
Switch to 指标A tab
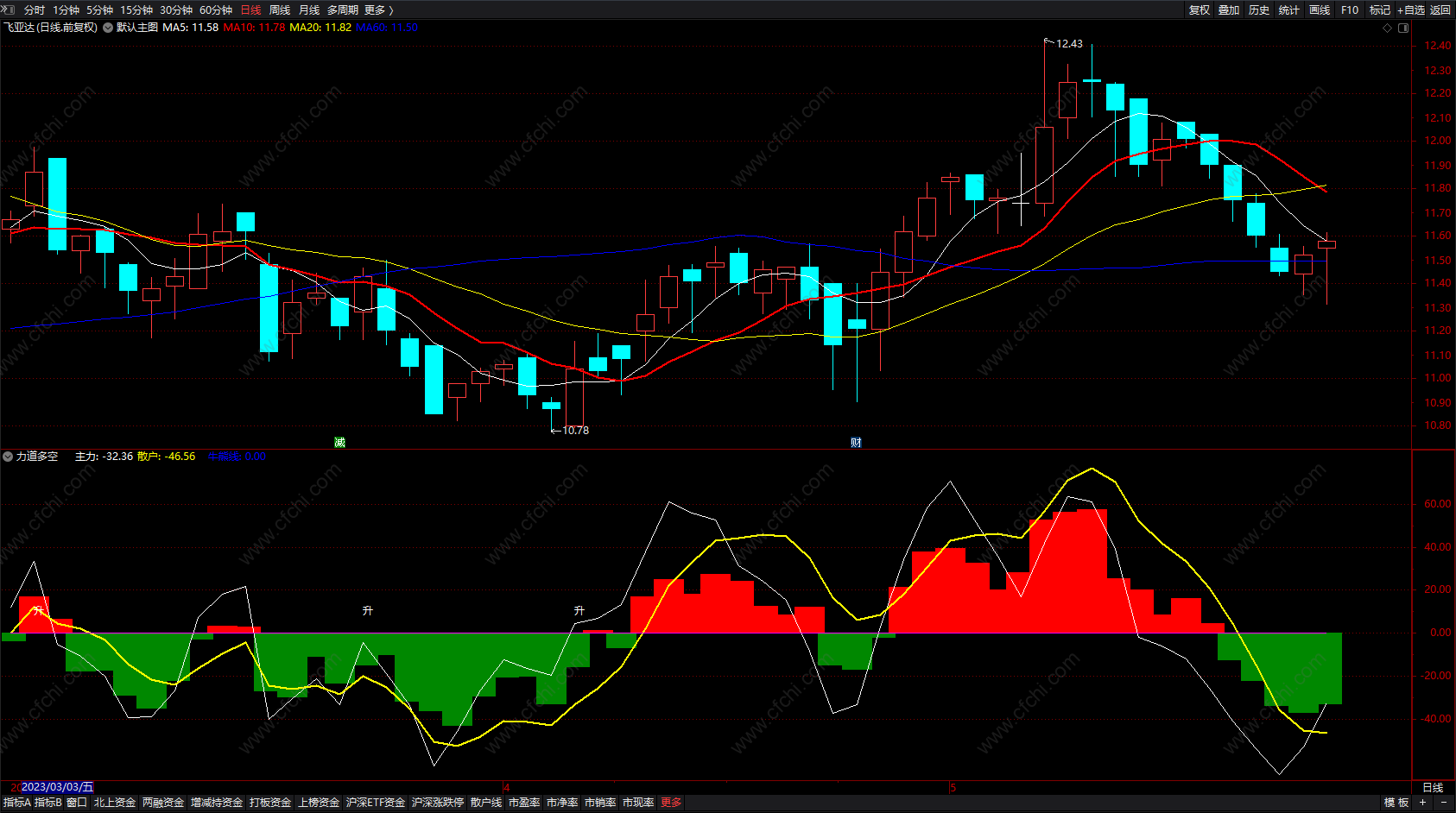point(17,803)
